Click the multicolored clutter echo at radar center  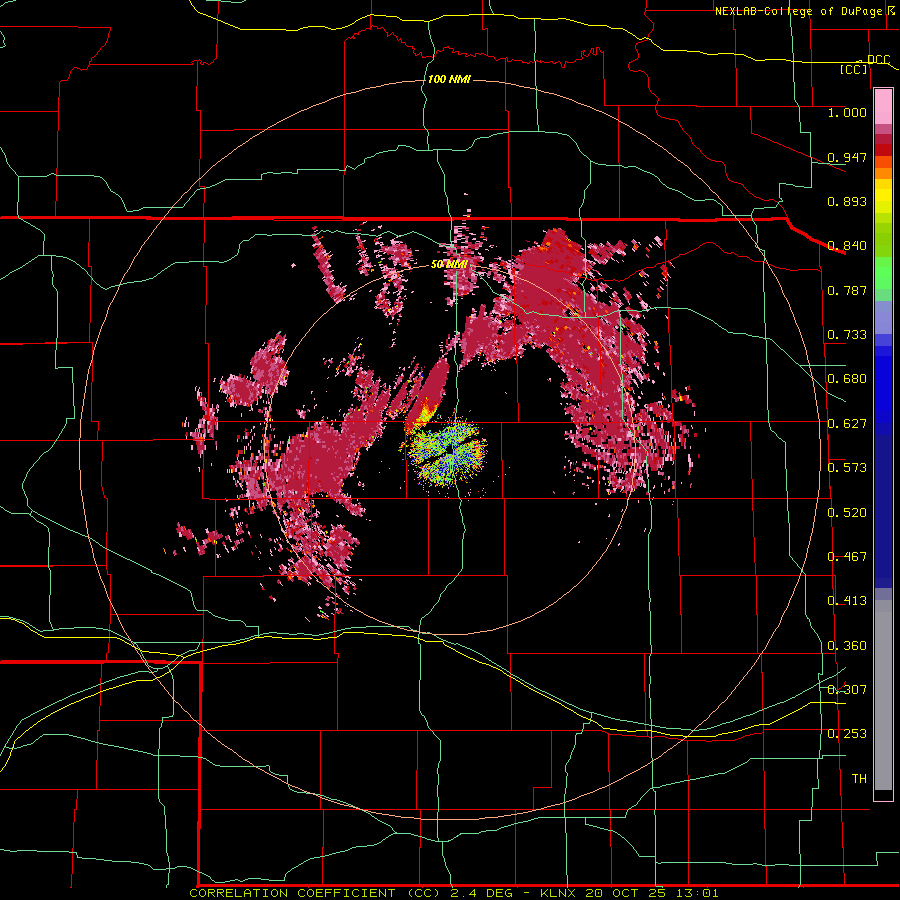[x=447, y=452]
